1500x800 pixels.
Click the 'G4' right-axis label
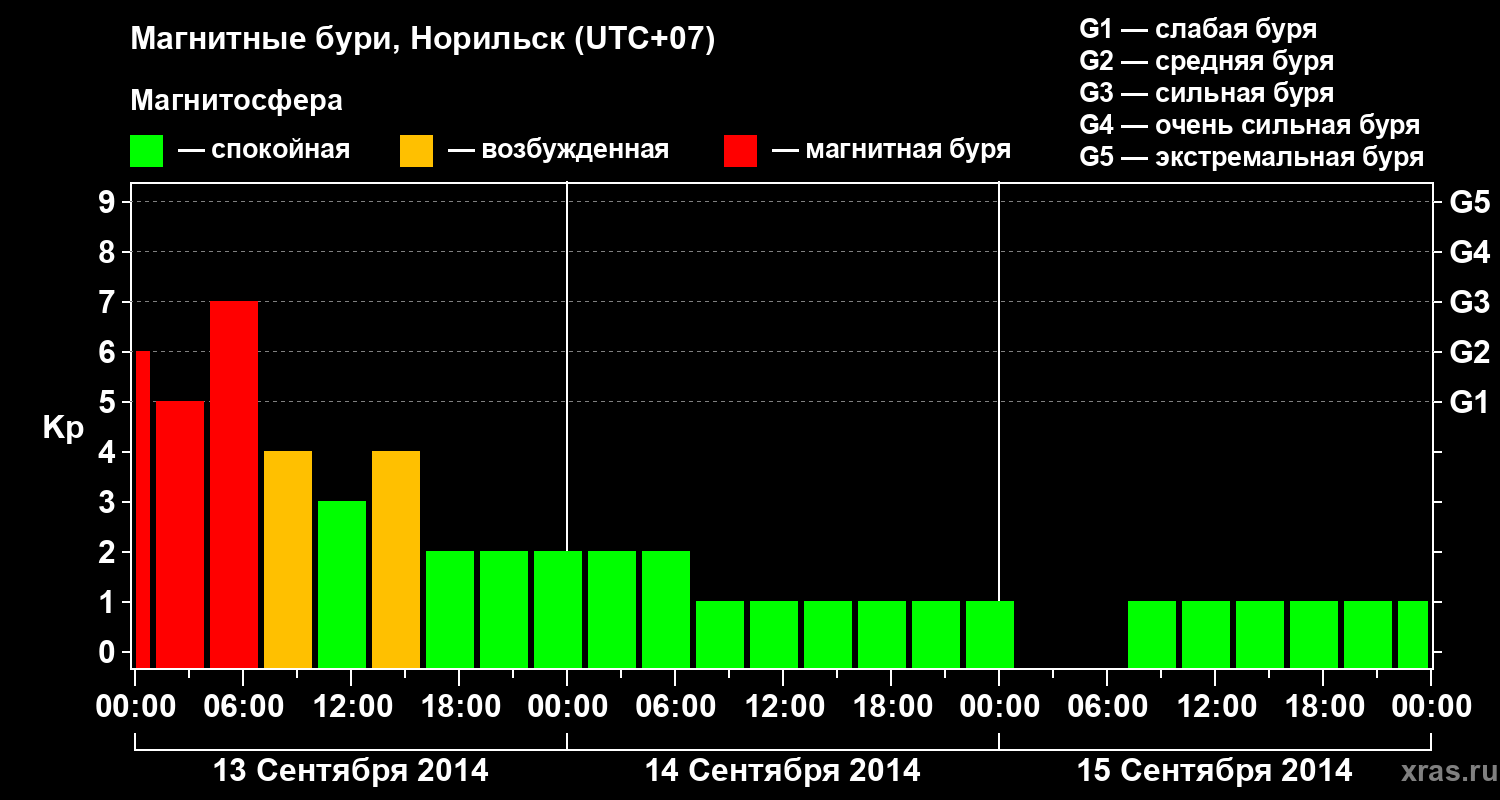[x=1469, y=252]
